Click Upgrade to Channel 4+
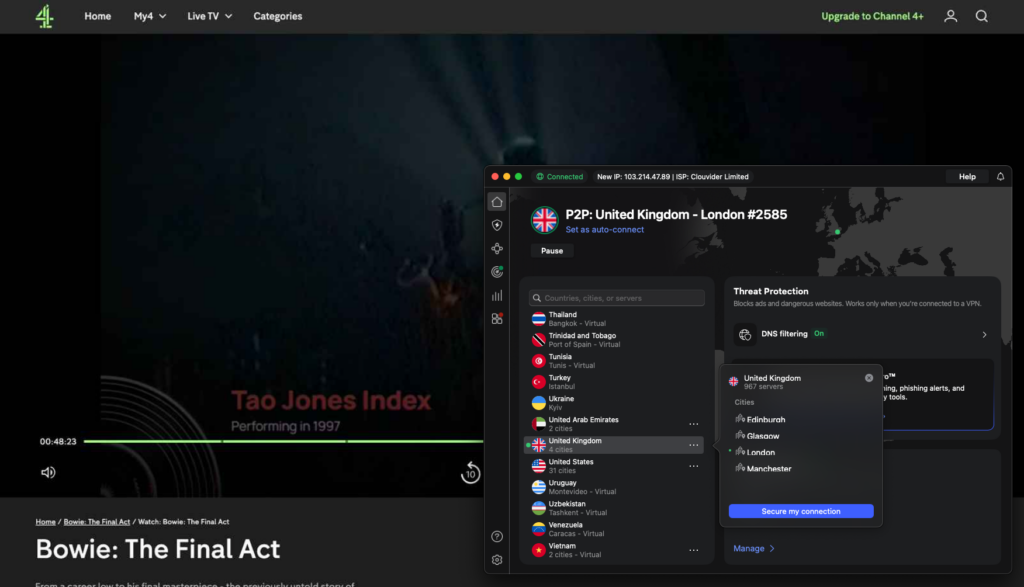1024x587 pixels. [x=872, y=16]
